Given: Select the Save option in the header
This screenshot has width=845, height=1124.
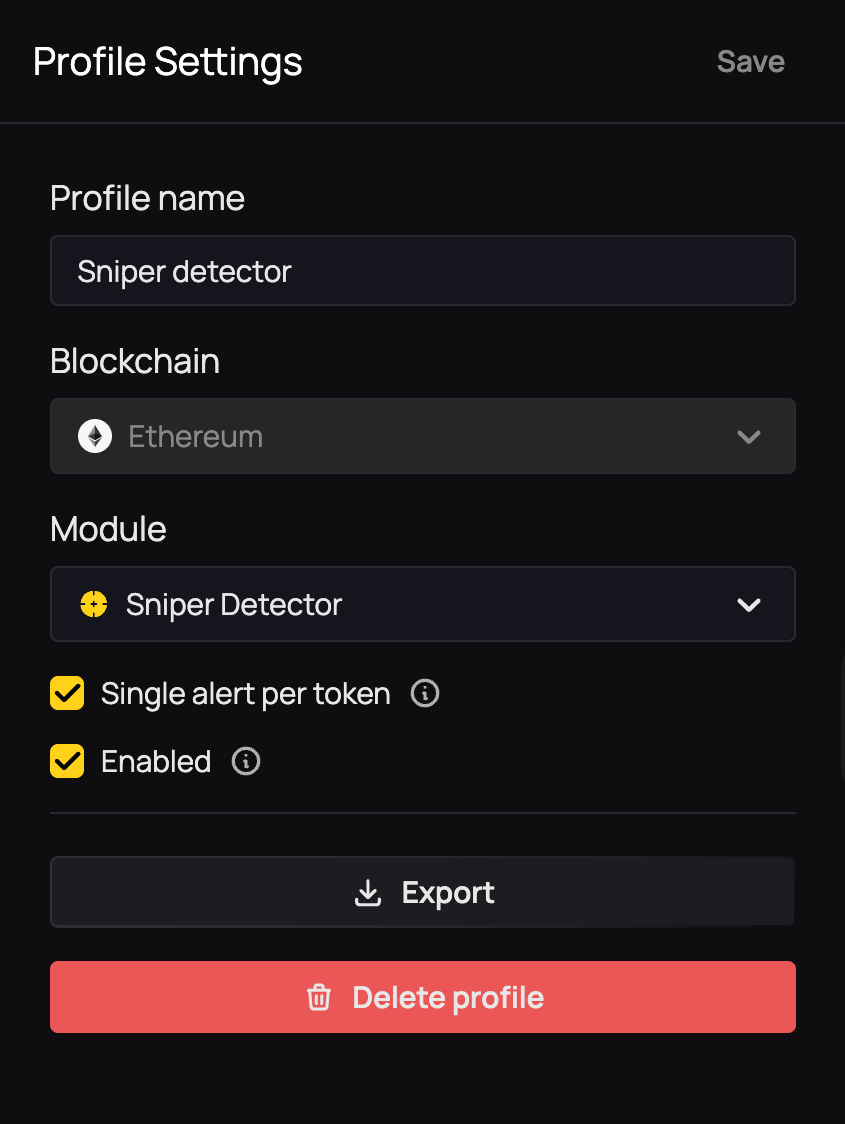Looking at the screenshot, I should pos(750,61).
